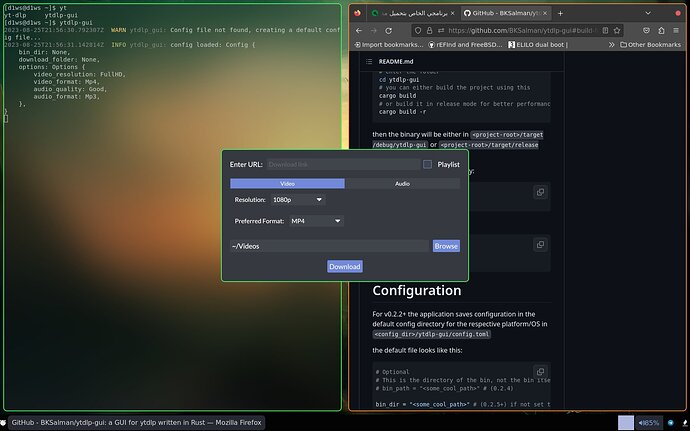Open the README.md outline list icon
This screenshot has width=690, height=431.
(369, 62)
